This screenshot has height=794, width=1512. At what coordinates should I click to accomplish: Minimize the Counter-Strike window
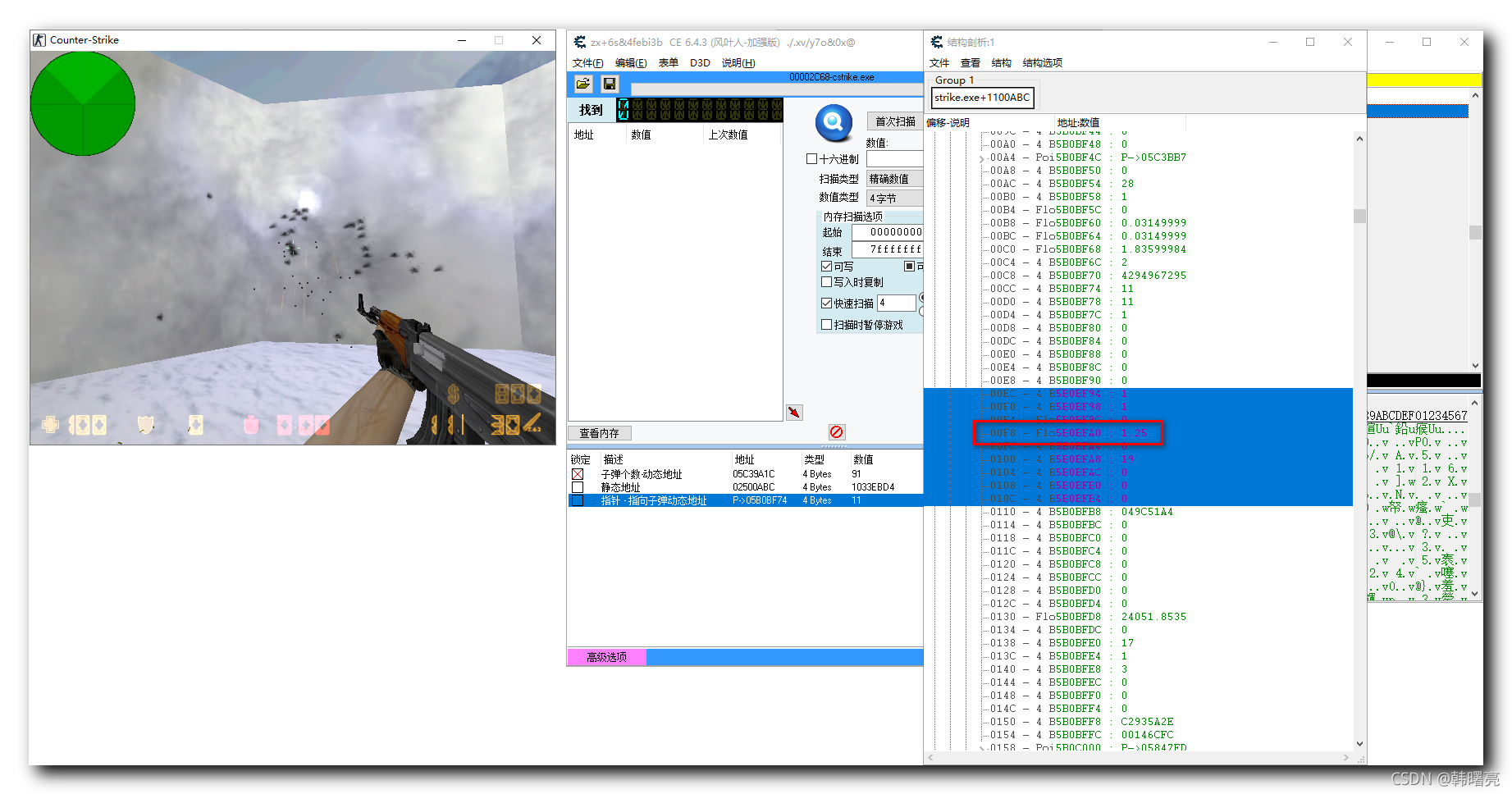pos(462,40)
